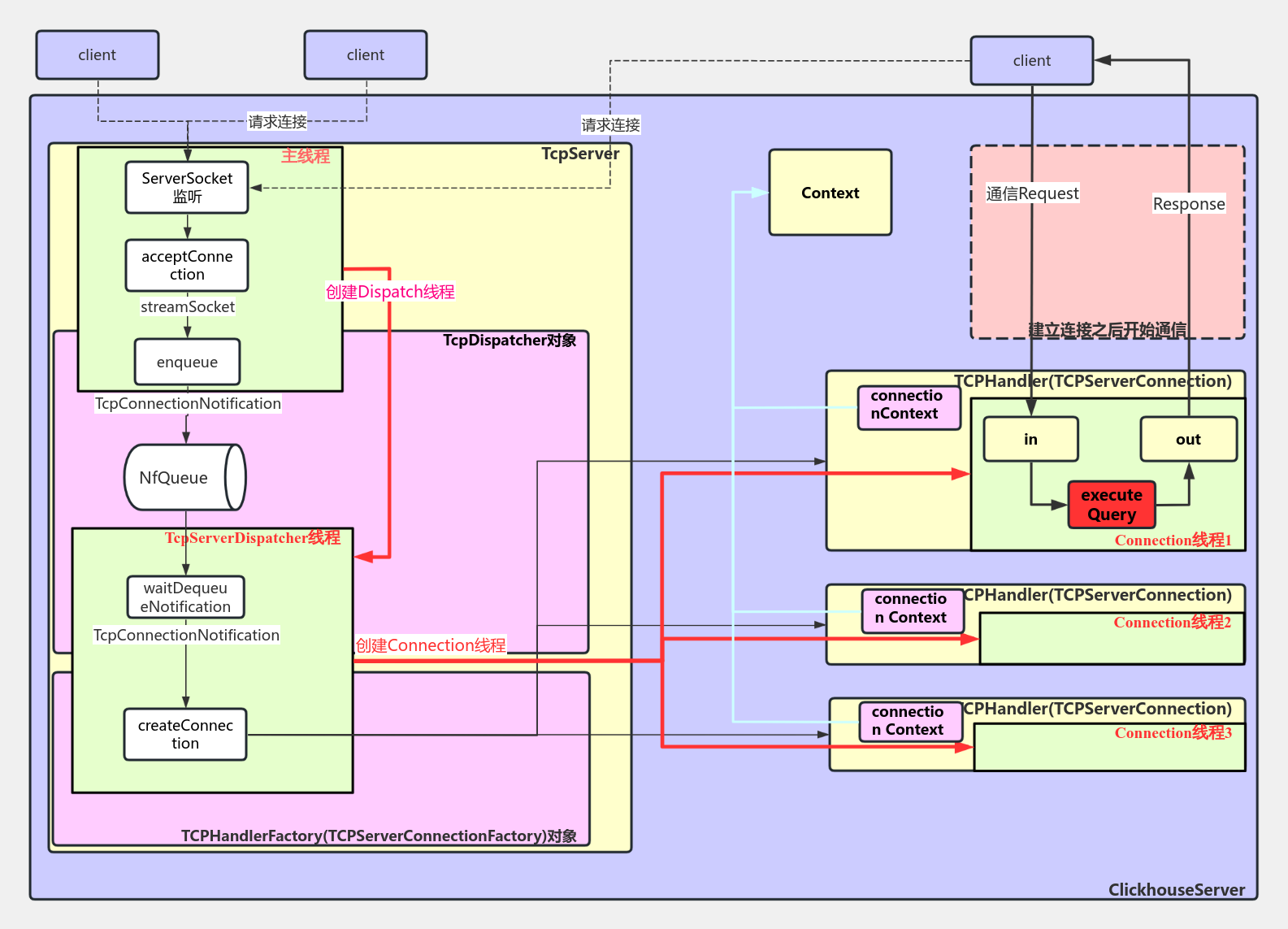Click the 'in' stream box
The image size is (1288, 929).
point(1030,439)
